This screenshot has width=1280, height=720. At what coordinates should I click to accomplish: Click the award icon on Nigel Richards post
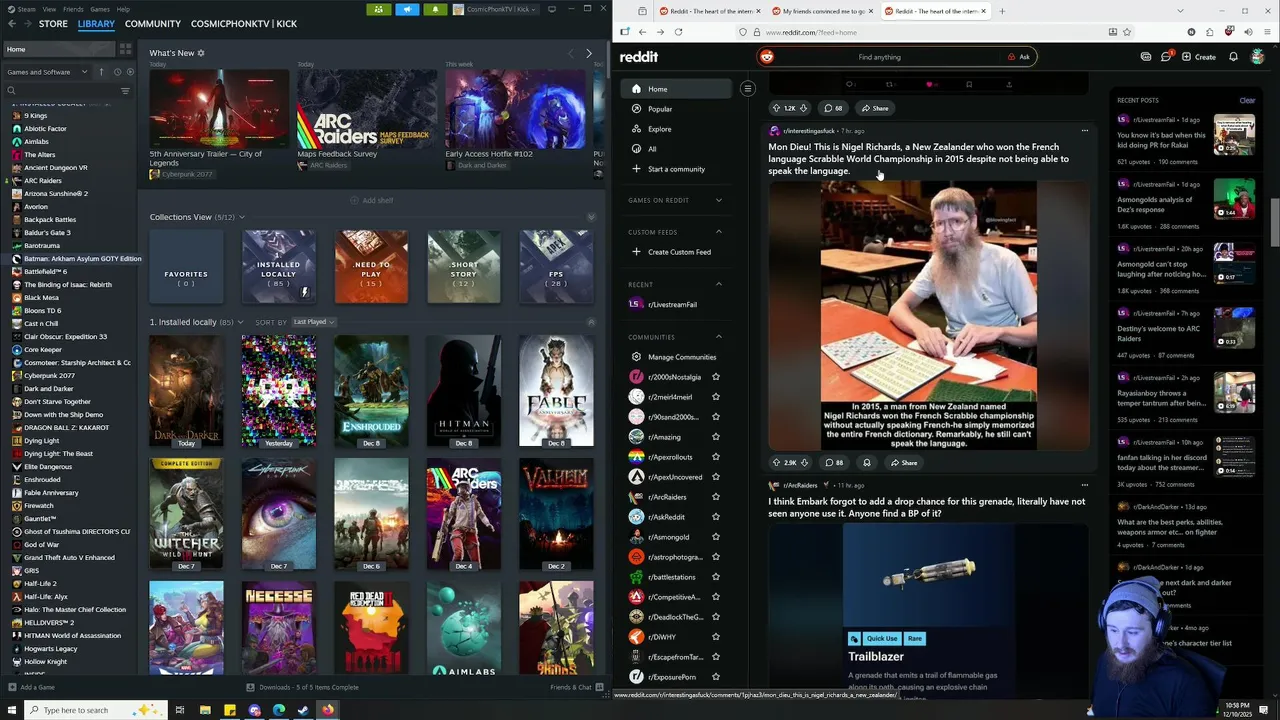(x=866, y=463)
